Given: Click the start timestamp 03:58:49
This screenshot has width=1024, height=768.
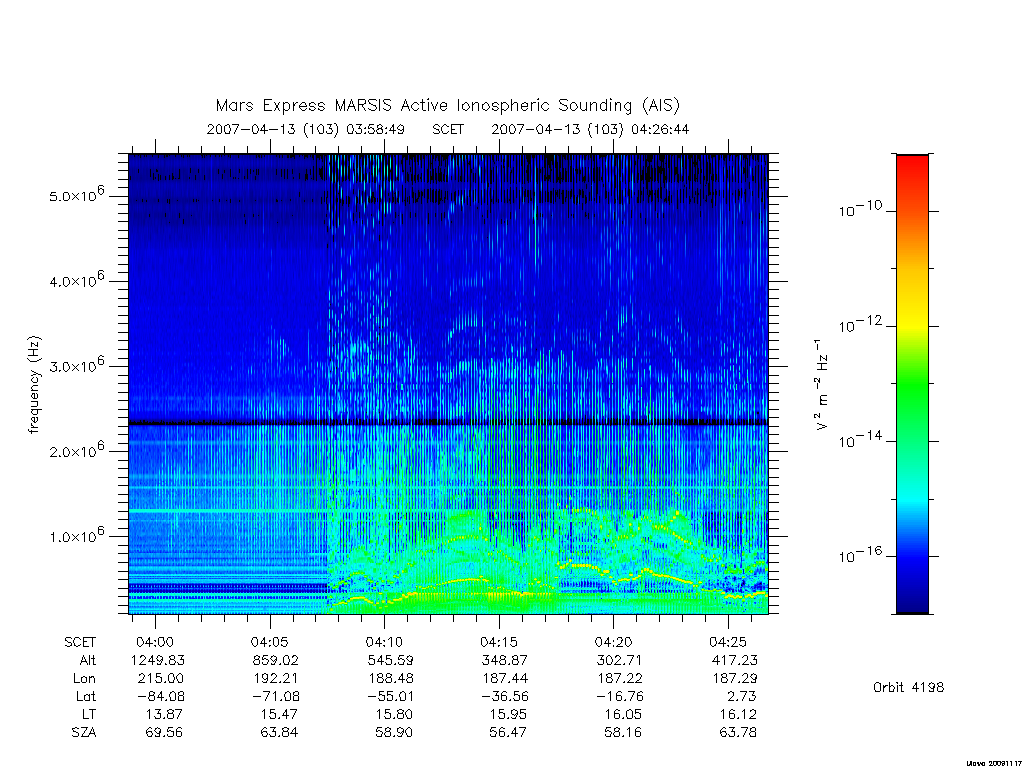Looking at the screenshot, I should 375,129.
